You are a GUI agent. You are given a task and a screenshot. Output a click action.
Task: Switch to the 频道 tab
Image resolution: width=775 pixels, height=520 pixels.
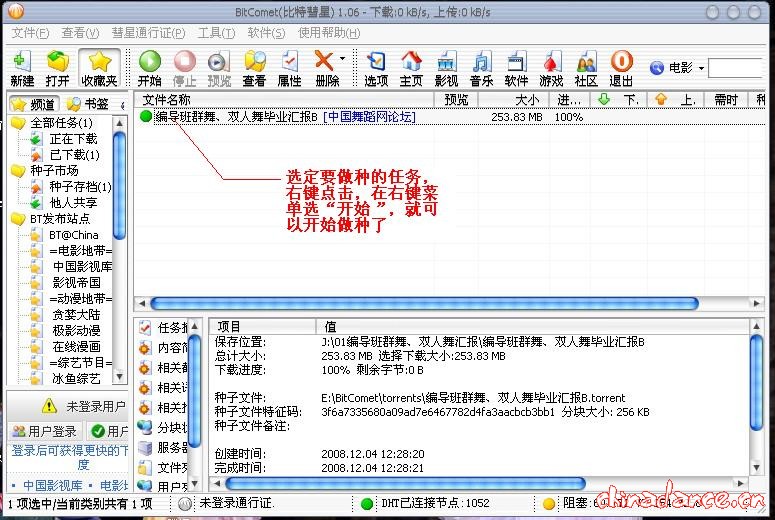(x=34, y=104)
